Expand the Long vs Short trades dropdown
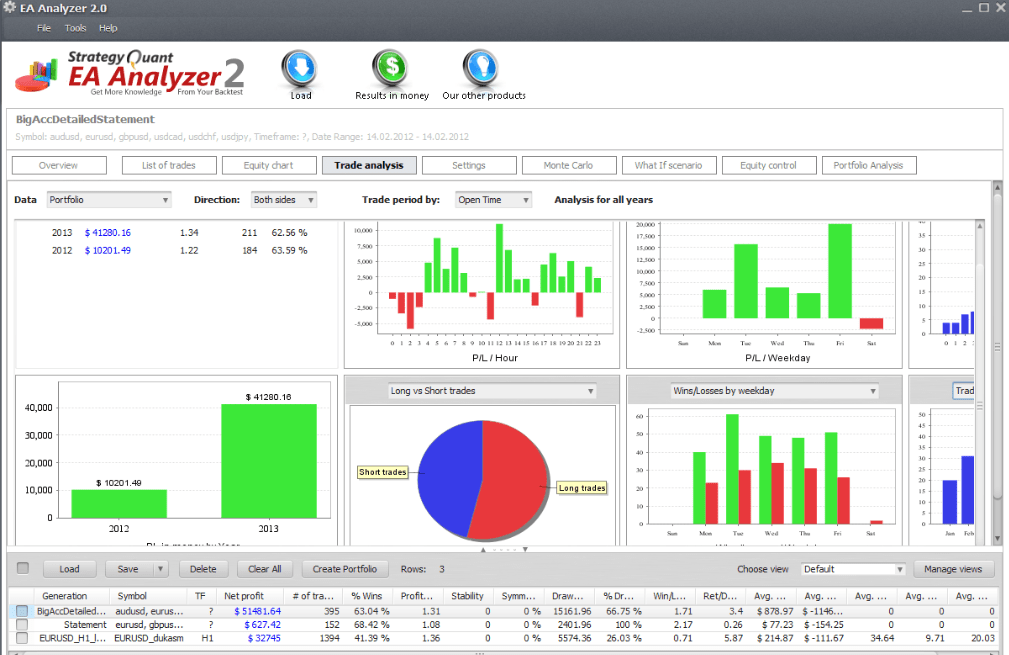 [x=492, y=391]
